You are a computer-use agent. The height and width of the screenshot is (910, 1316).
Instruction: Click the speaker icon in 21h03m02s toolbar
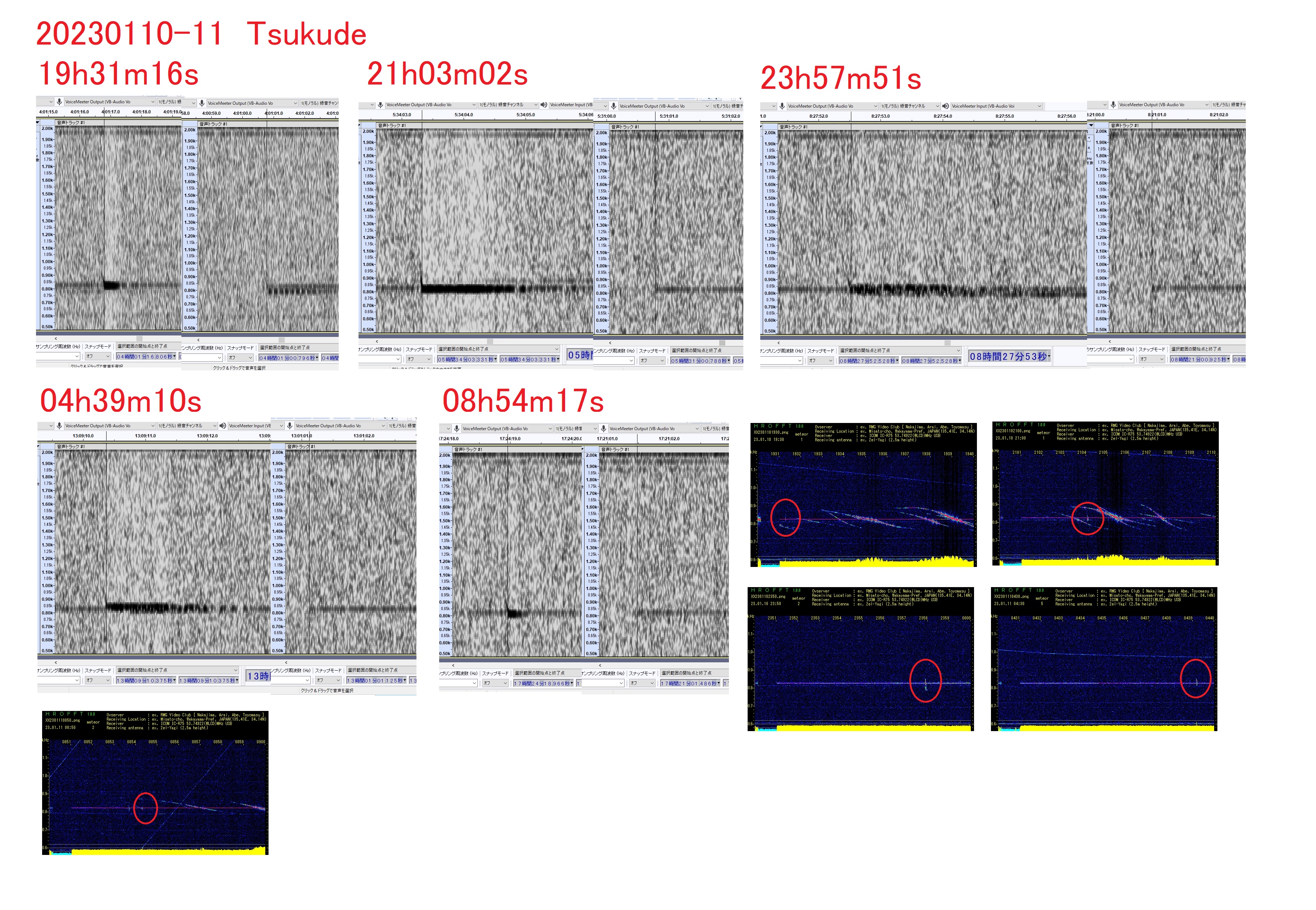(x=544, y=105)
